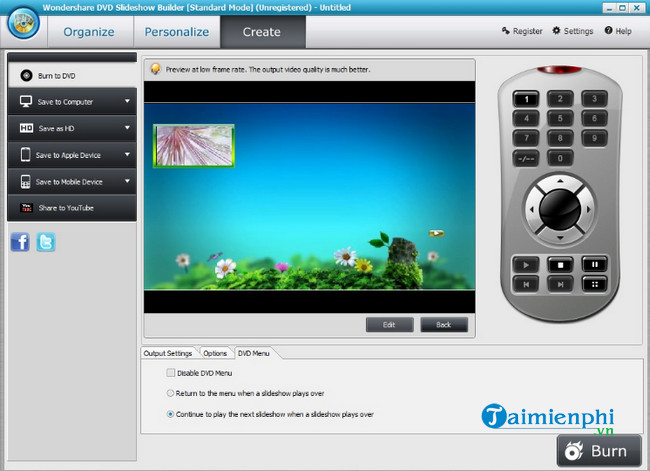Play the preview on remote
Screen dimensions: 650x471
pos(526,265)
